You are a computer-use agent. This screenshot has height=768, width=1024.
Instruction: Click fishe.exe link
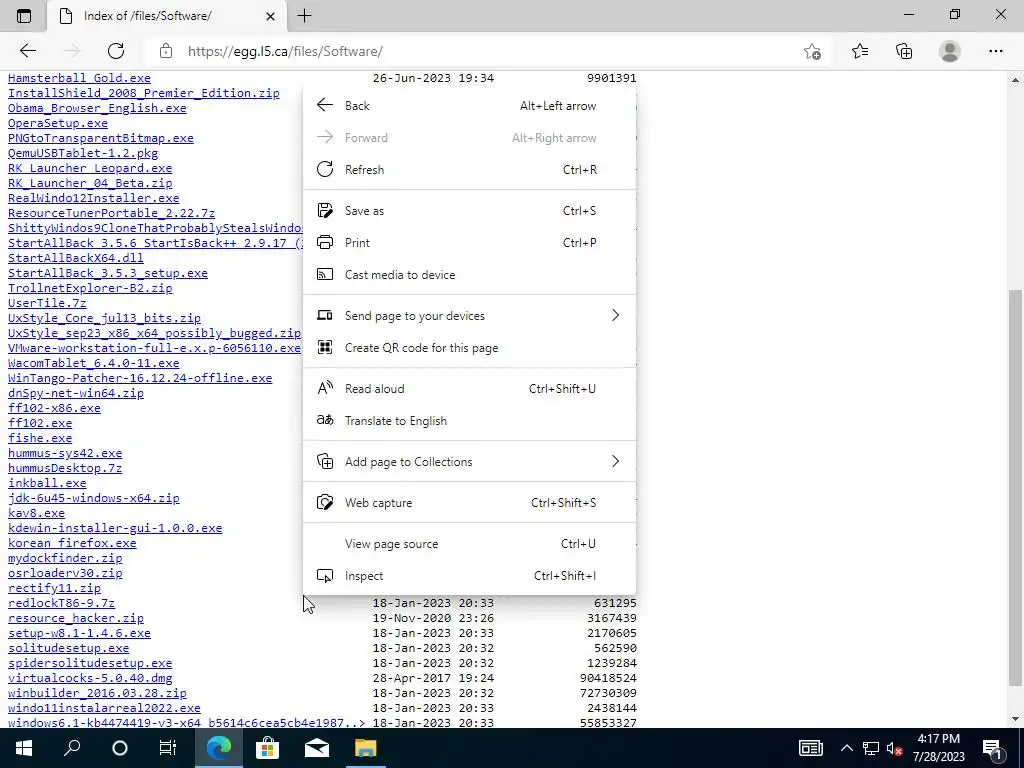pos(40,439)
